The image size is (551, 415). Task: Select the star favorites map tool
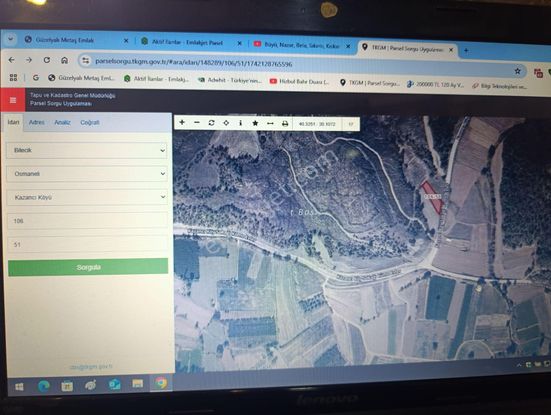pyautogui.click(x=255, y=123)
